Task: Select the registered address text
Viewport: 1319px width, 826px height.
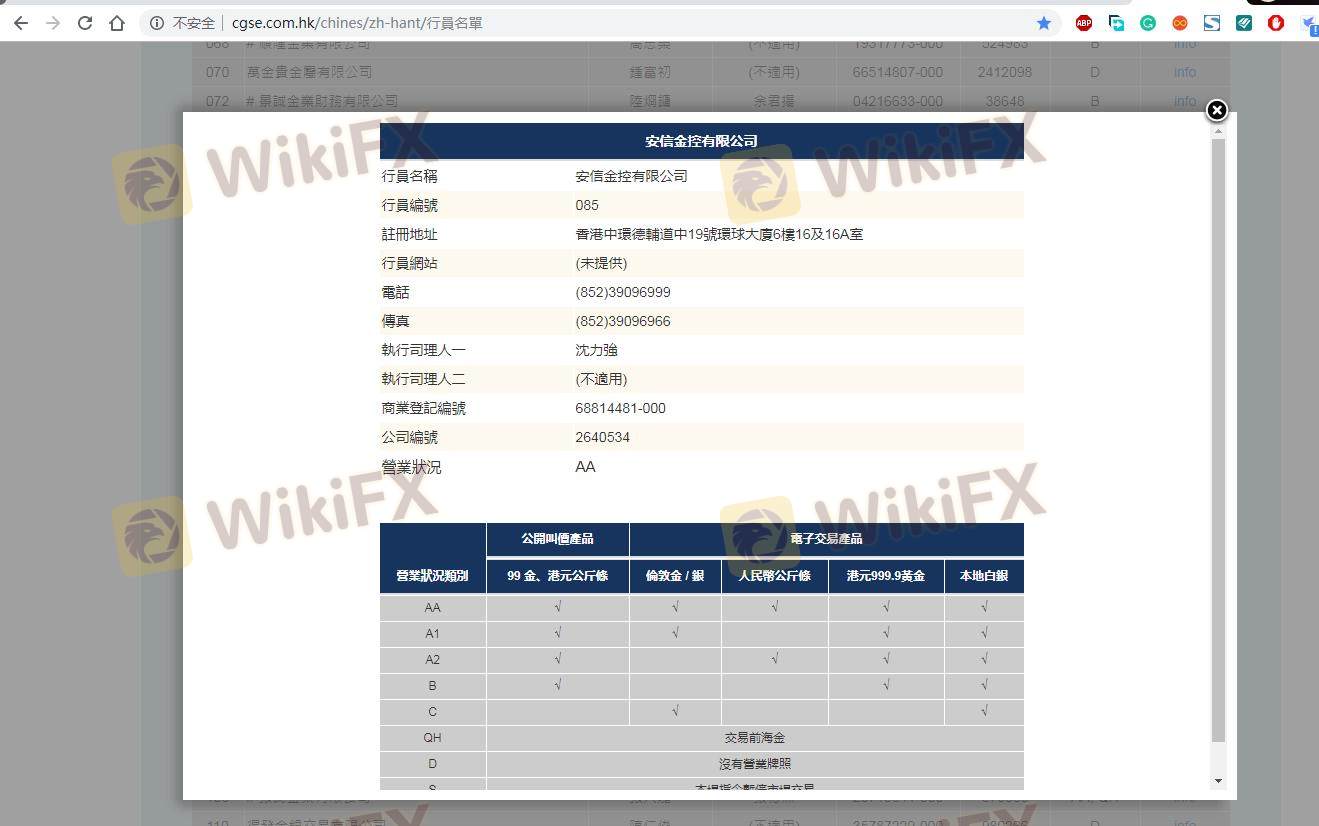Action: (x=719, y=234)
